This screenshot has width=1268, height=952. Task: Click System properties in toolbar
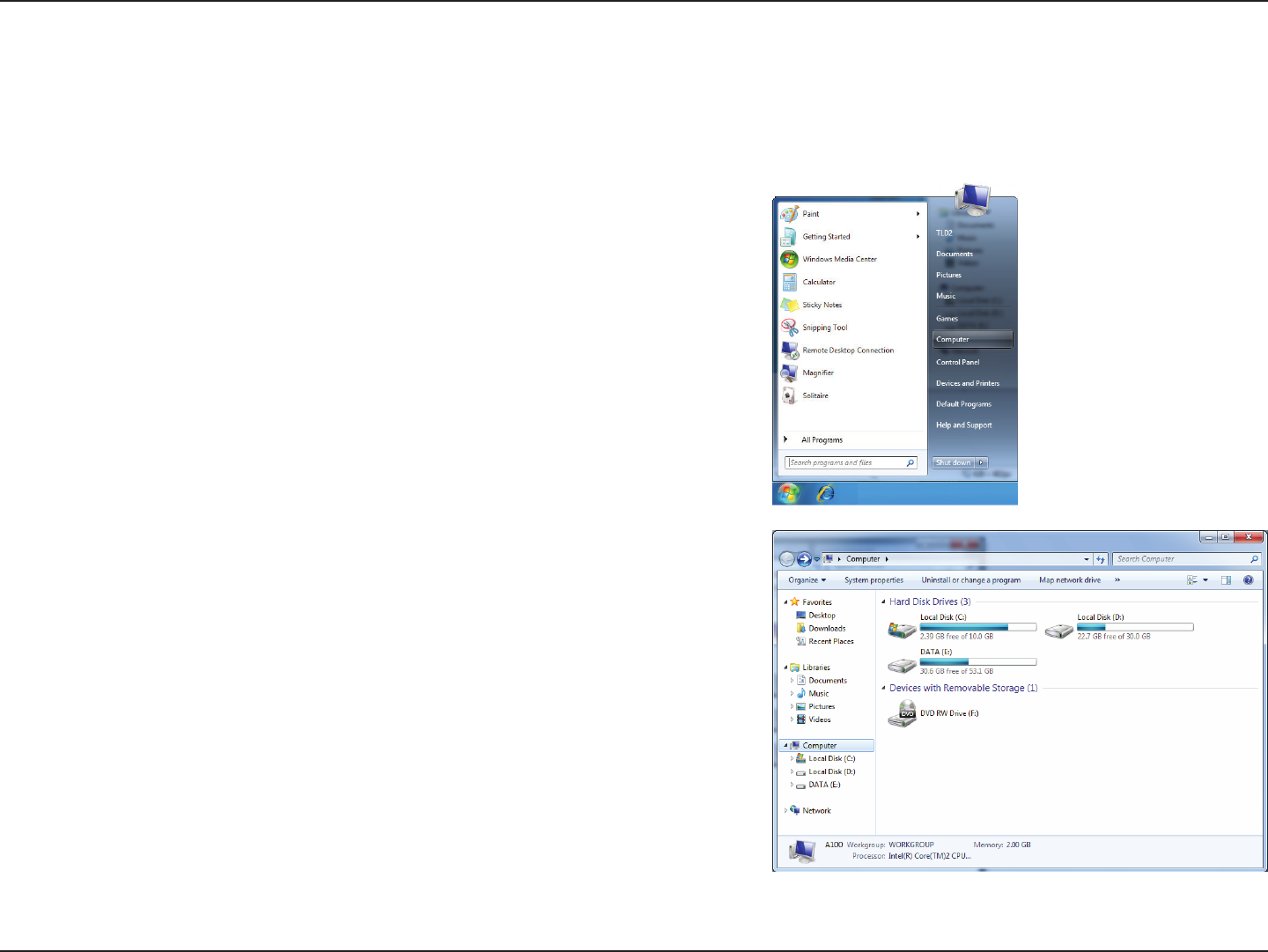point(874,580)
